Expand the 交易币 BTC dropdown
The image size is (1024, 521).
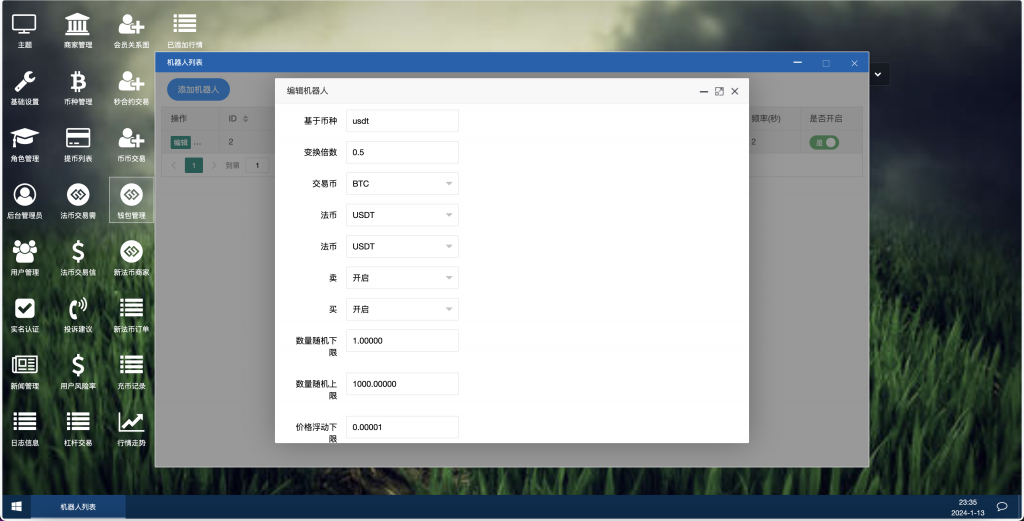[x=402, y=184]
